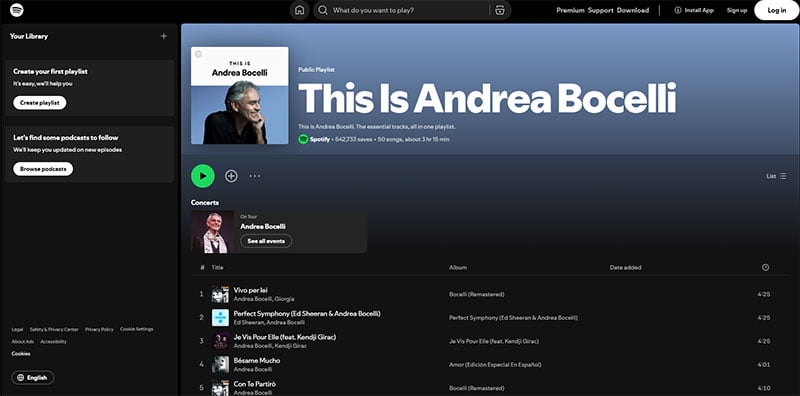This screenshot has height=396, width=800.
Task: Click the Log in button
Action: (777, 10)
